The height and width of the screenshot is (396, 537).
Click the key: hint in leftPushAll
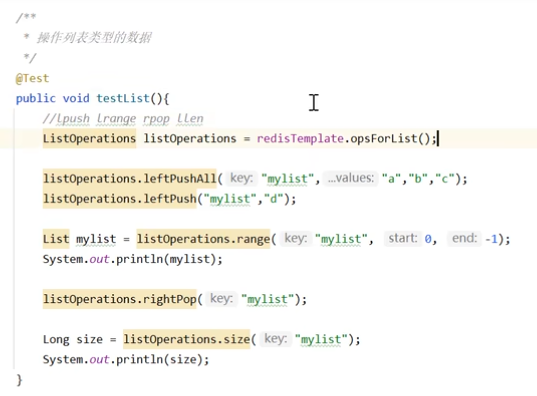pyautogui.click(x=241, y=178)
